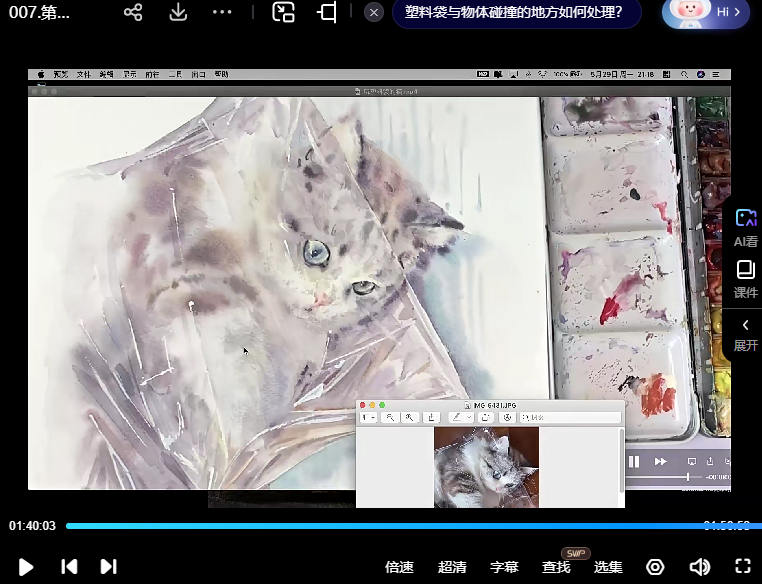Image resolution: width=762 pixels, height=584 pixels.
Task: Open the three-dot more options menu
Action: pos(222,12)
